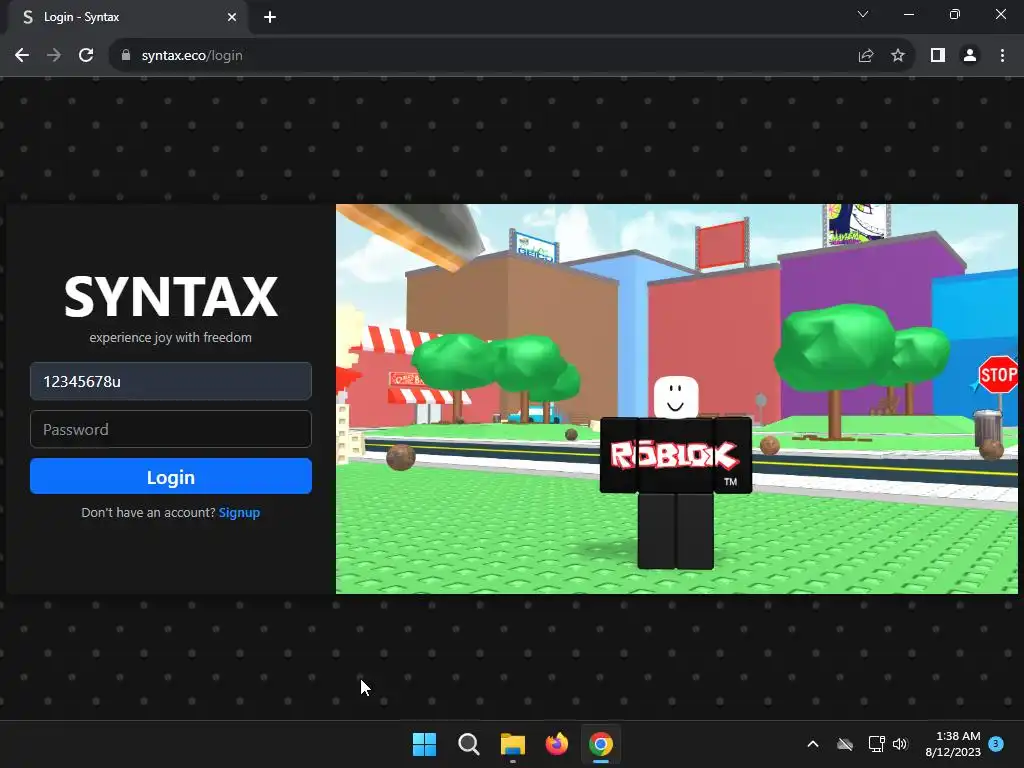The height and width of the screenshot is (768, 1024).
Task: Click the browser forward arrow
Action: tap(54, 56)
